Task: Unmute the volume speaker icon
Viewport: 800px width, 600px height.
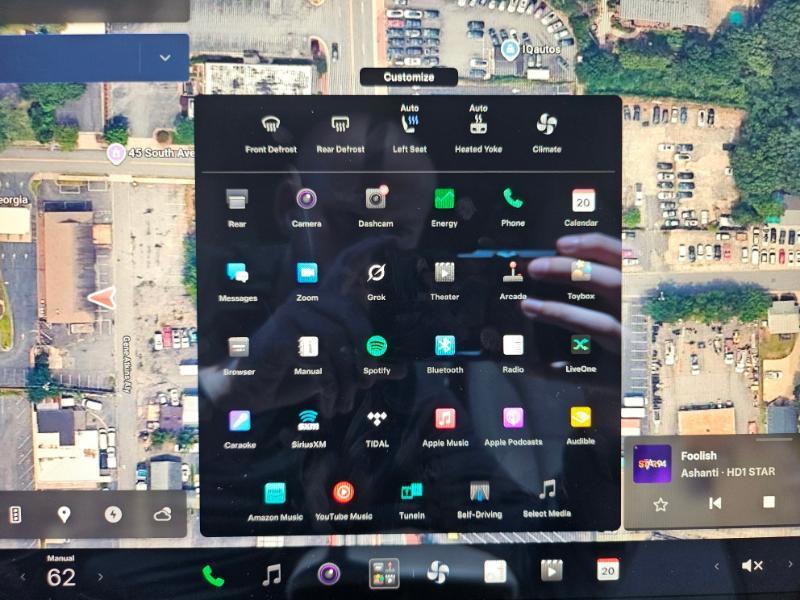Action: point(752,565)
